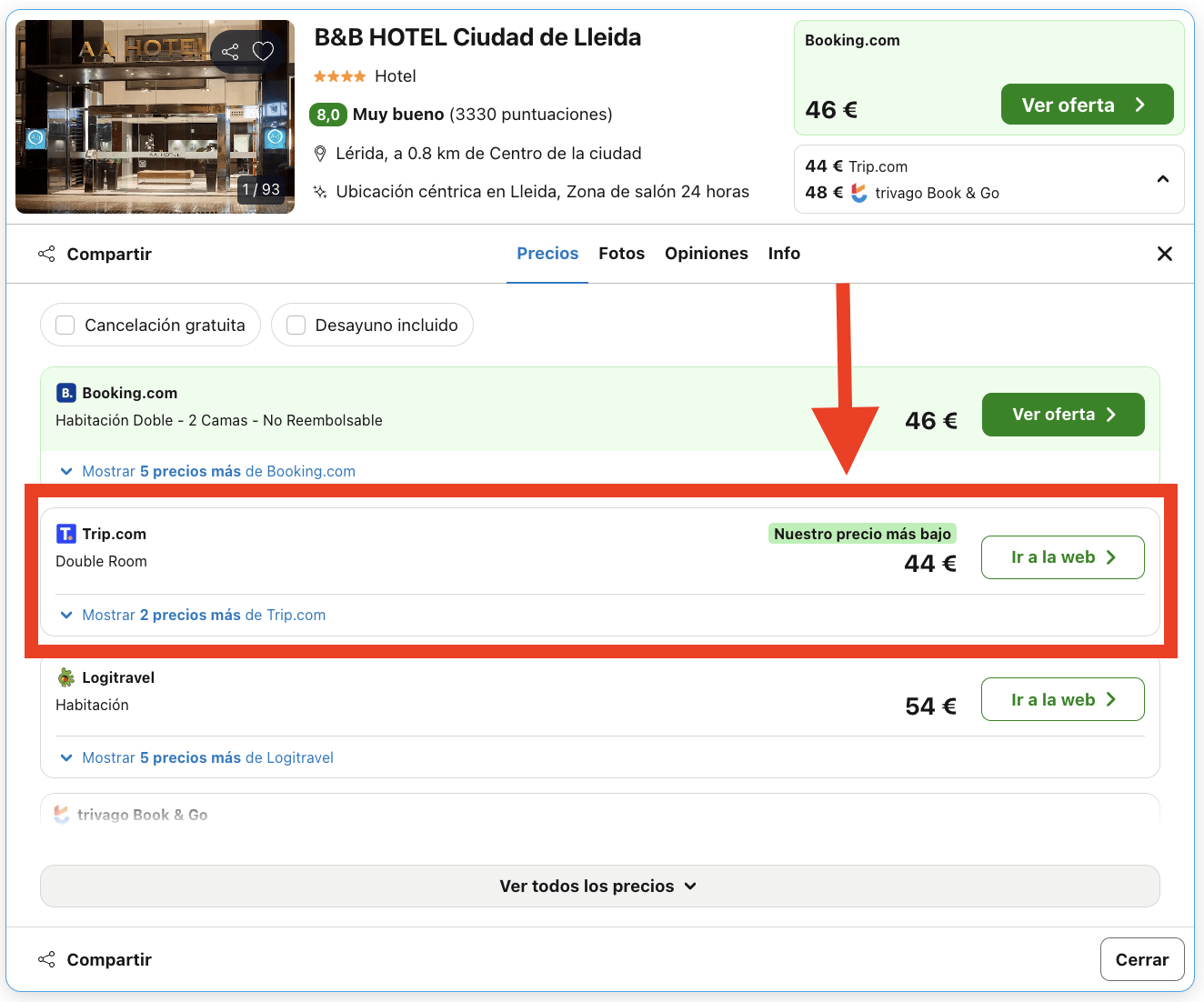1204x1002 pixels.
Task: Click the location pin icon by Lérida
Action: click(320, 154)
